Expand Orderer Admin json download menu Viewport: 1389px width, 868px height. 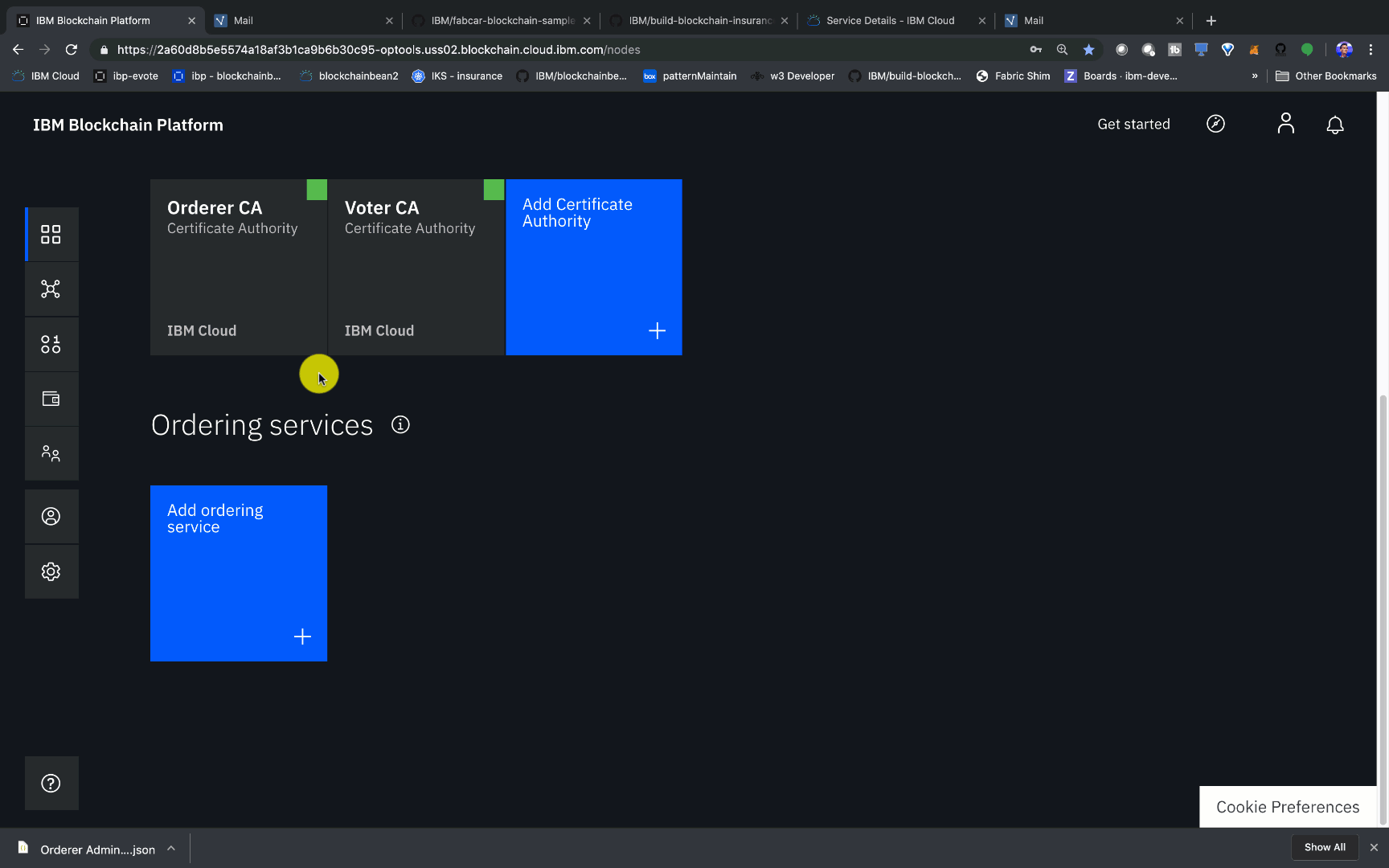pos(171,848)
